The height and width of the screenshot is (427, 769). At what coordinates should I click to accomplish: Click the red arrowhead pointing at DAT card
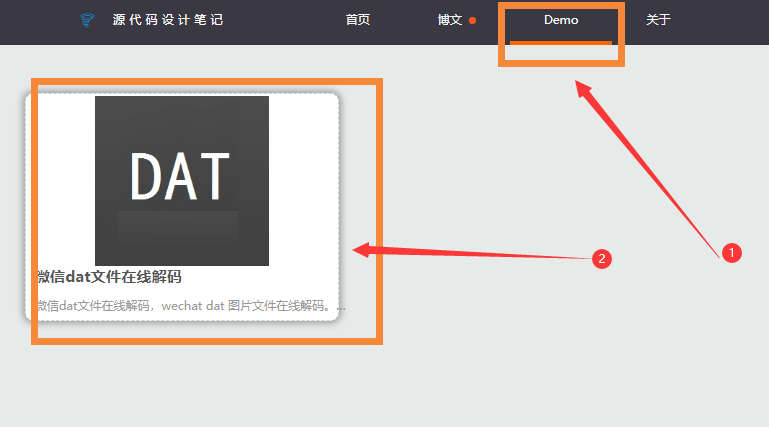coord(362,250)
